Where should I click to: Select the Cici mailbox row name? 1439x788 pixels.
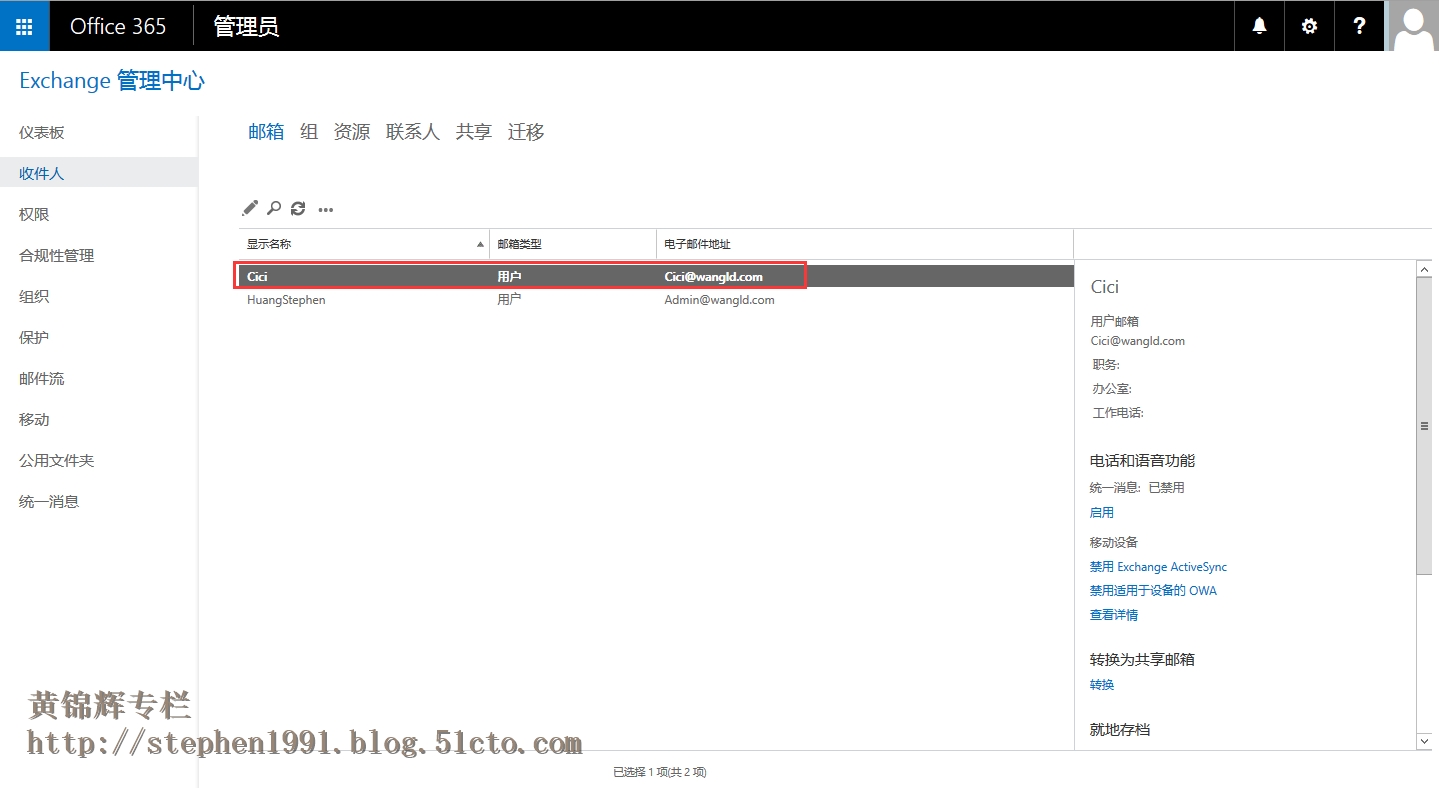click(257, 276)
